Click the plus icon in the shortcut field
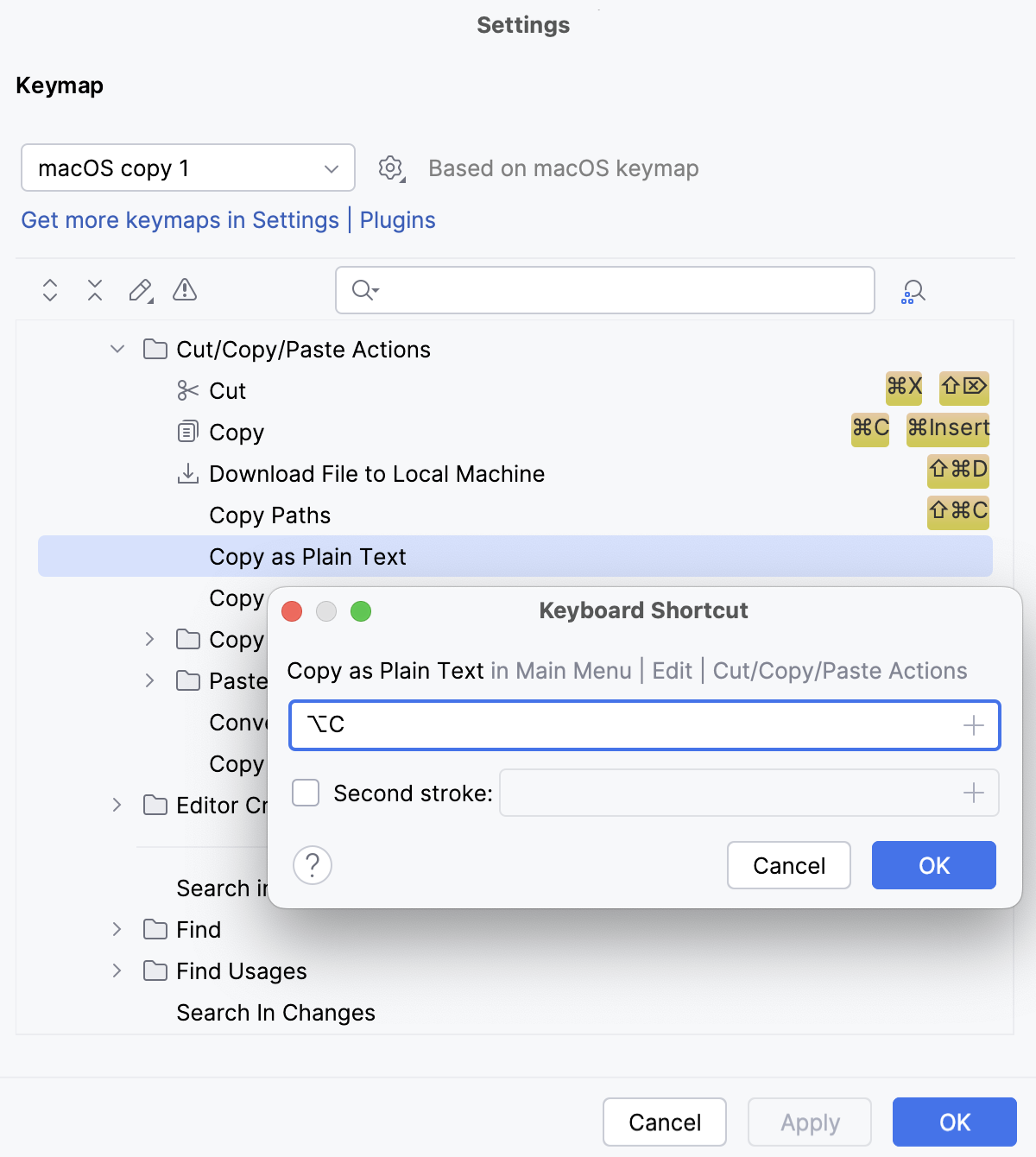This screenshot has width=1036, height=1157. click(x=973, y=725)
